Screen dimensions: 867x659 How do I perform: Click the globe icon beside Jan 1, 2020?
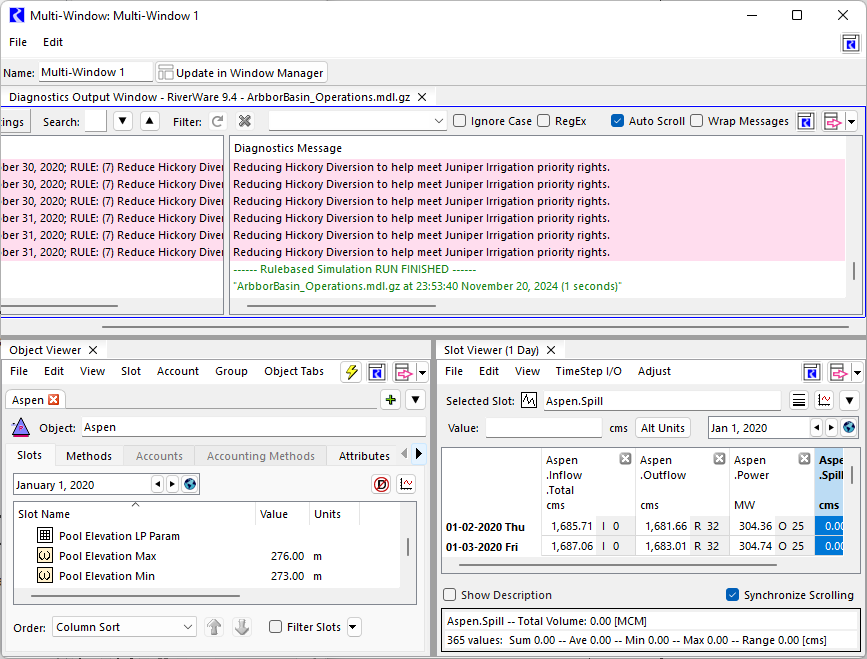click(849, 428)
